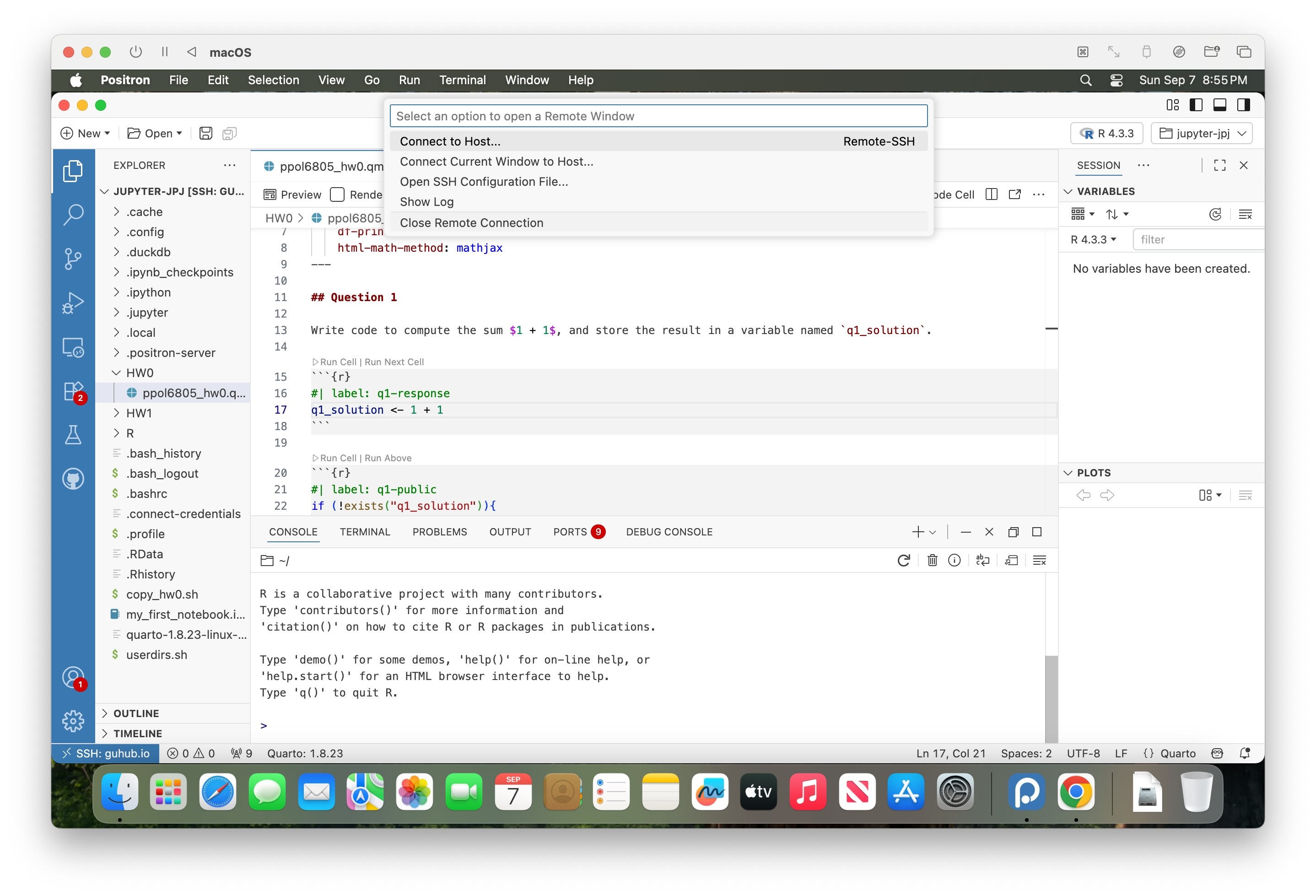Open notifications bell in status bar
The image size is (1316, 896).
coord(1245,753)
